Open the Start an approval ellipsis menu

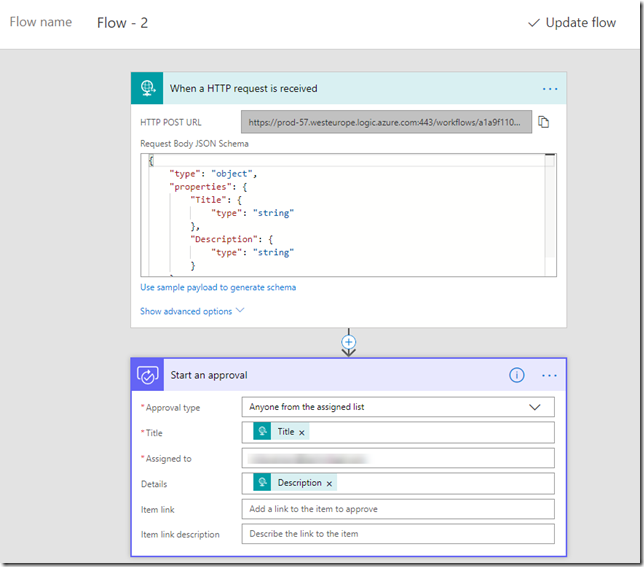549,375
